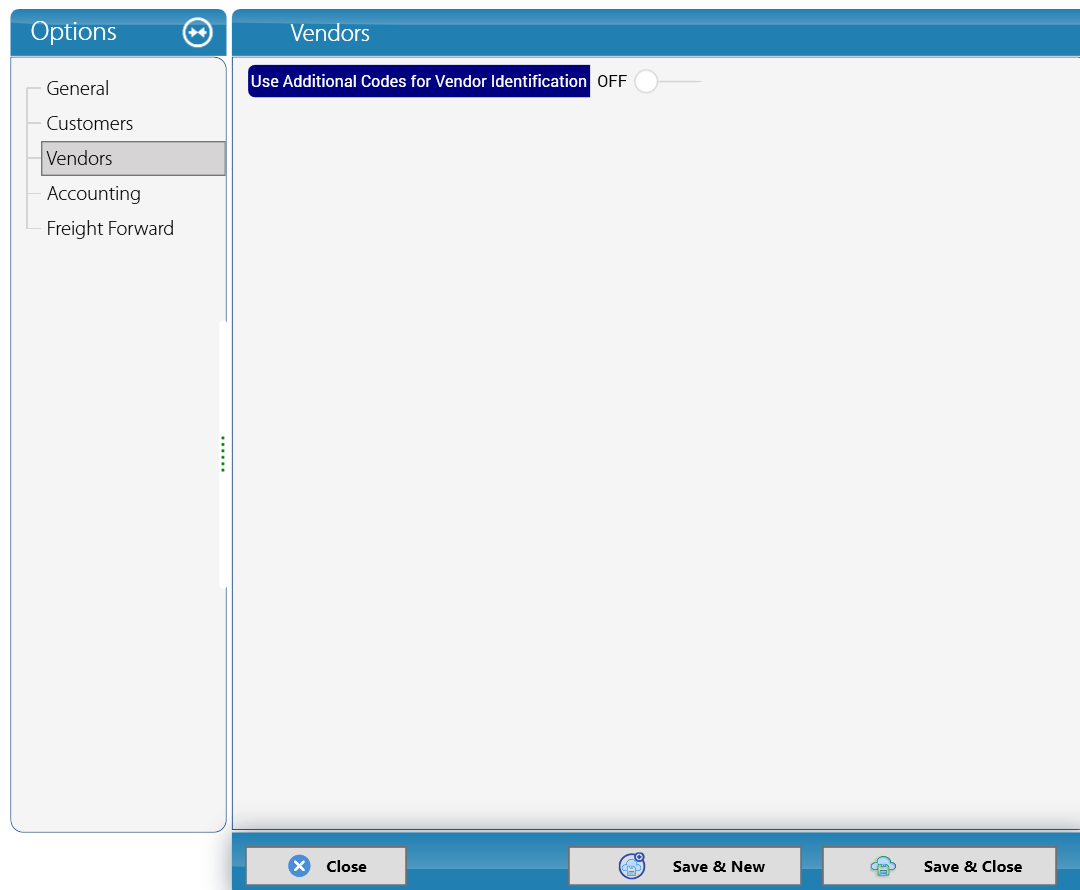Click the Options panel header title
The height and width of the screenshot is (890, 1080).
[x=74, y=32]
